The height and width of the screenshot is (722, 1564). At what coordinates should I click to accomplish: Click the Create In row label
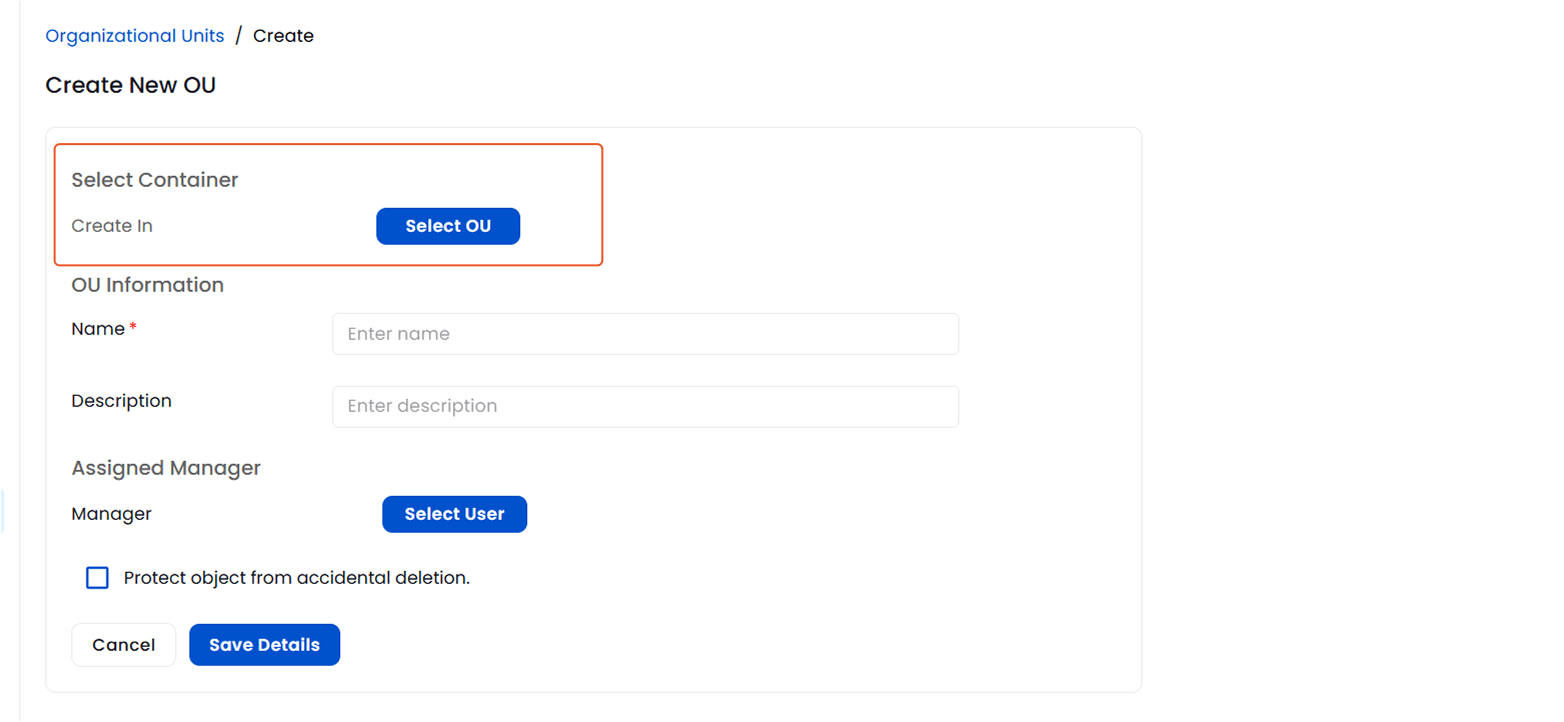tap(111, 226)
